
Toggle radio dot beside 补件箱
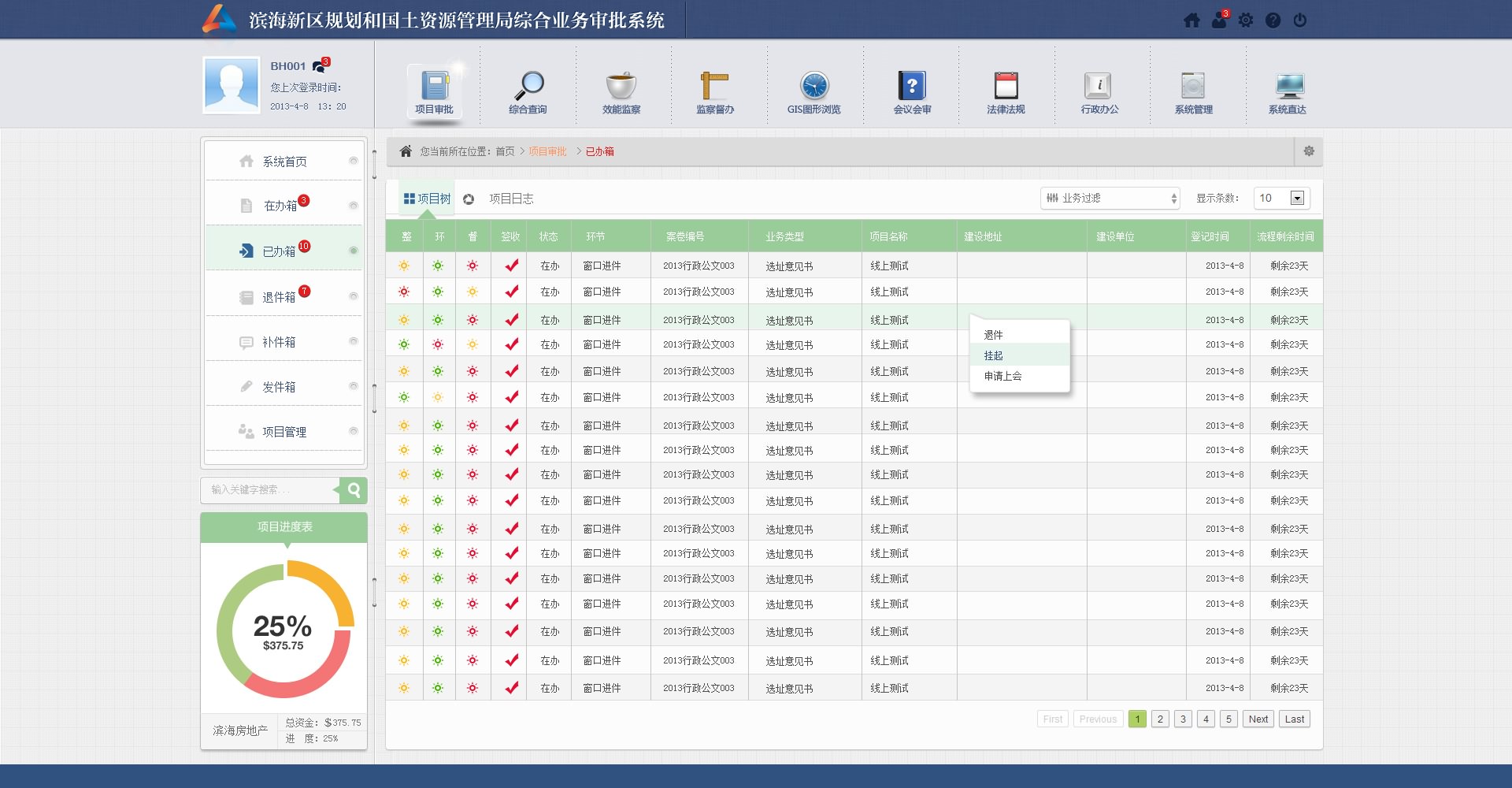(353, 341)
